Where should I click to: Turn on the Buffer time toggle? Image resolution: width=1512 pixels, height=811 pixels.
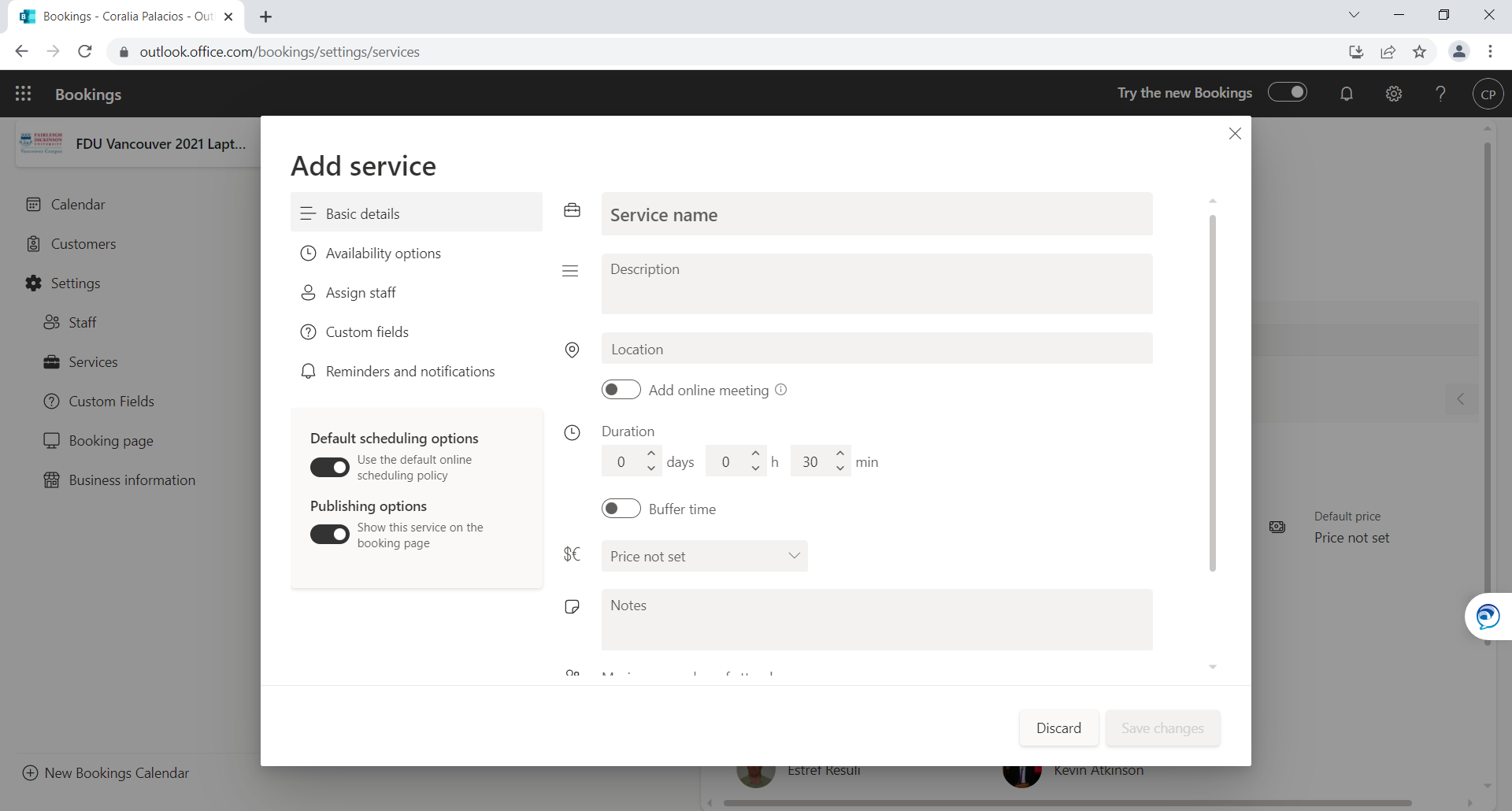click(621, 509)
